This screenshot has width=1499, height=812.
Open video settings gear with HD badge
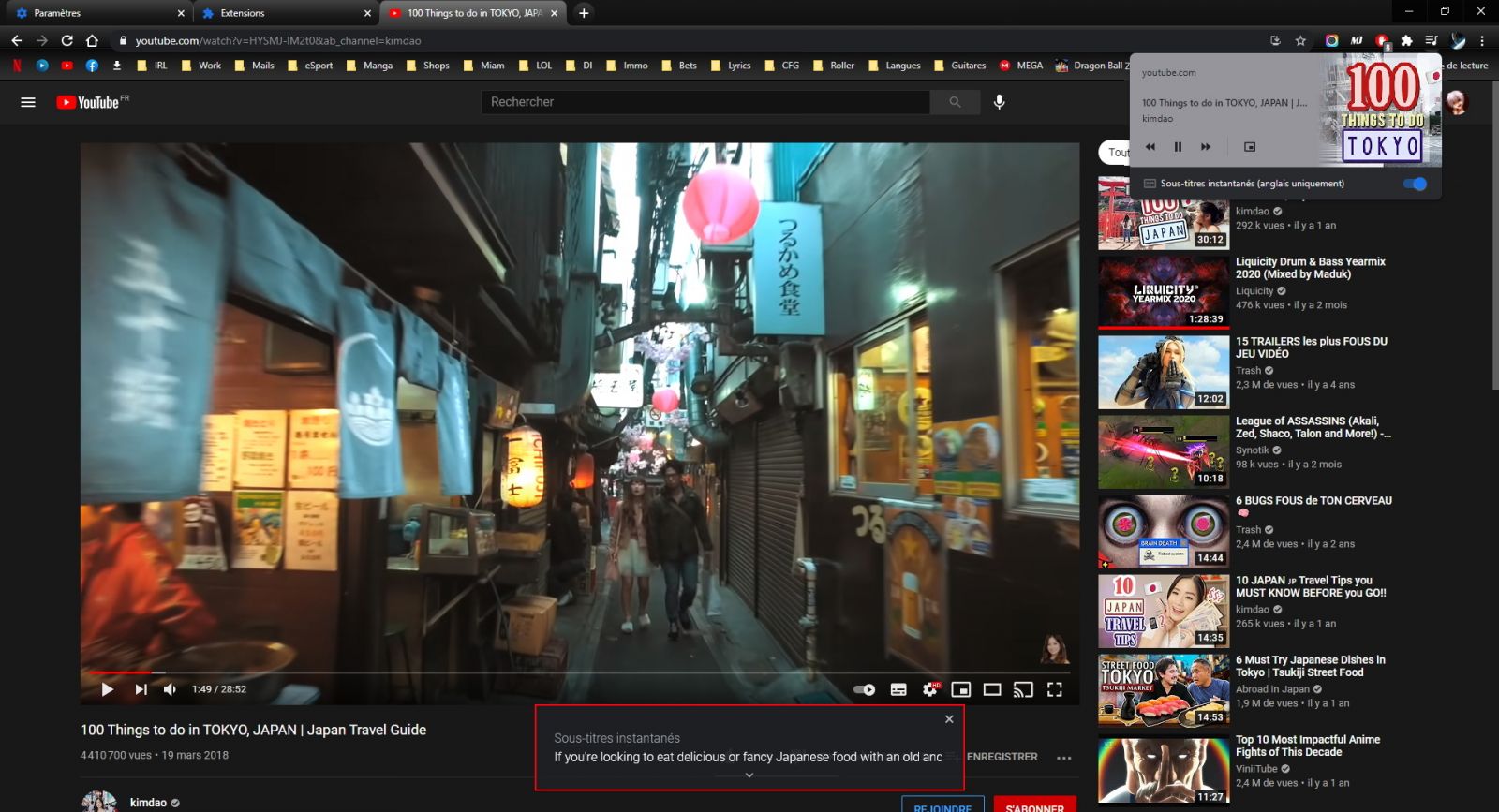(x=929, y=689)
